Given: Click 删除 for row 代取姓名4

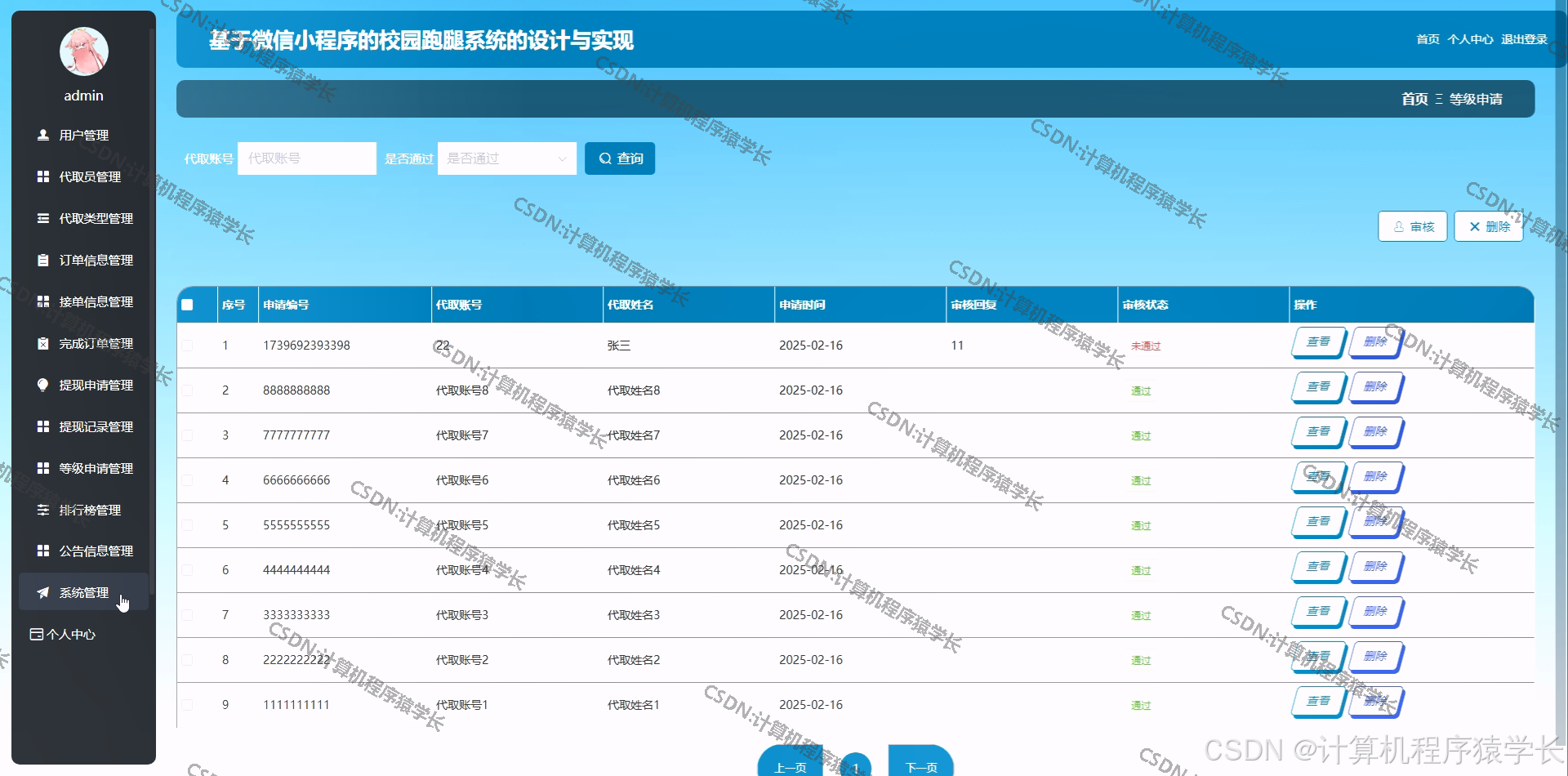Looking at the screenshot, I should (x=1375, y=567).
